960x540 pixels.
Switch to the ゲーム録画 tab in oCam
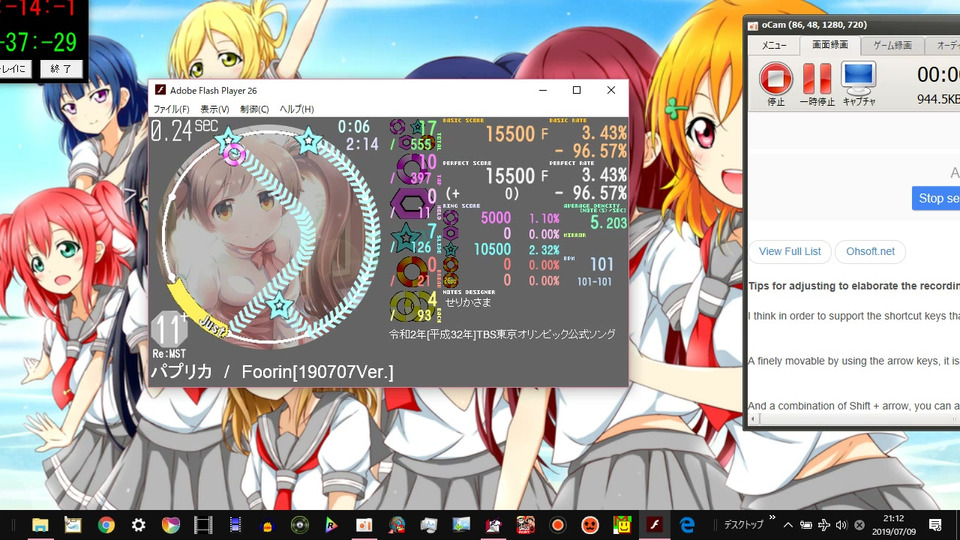click(x=892, y=45)
